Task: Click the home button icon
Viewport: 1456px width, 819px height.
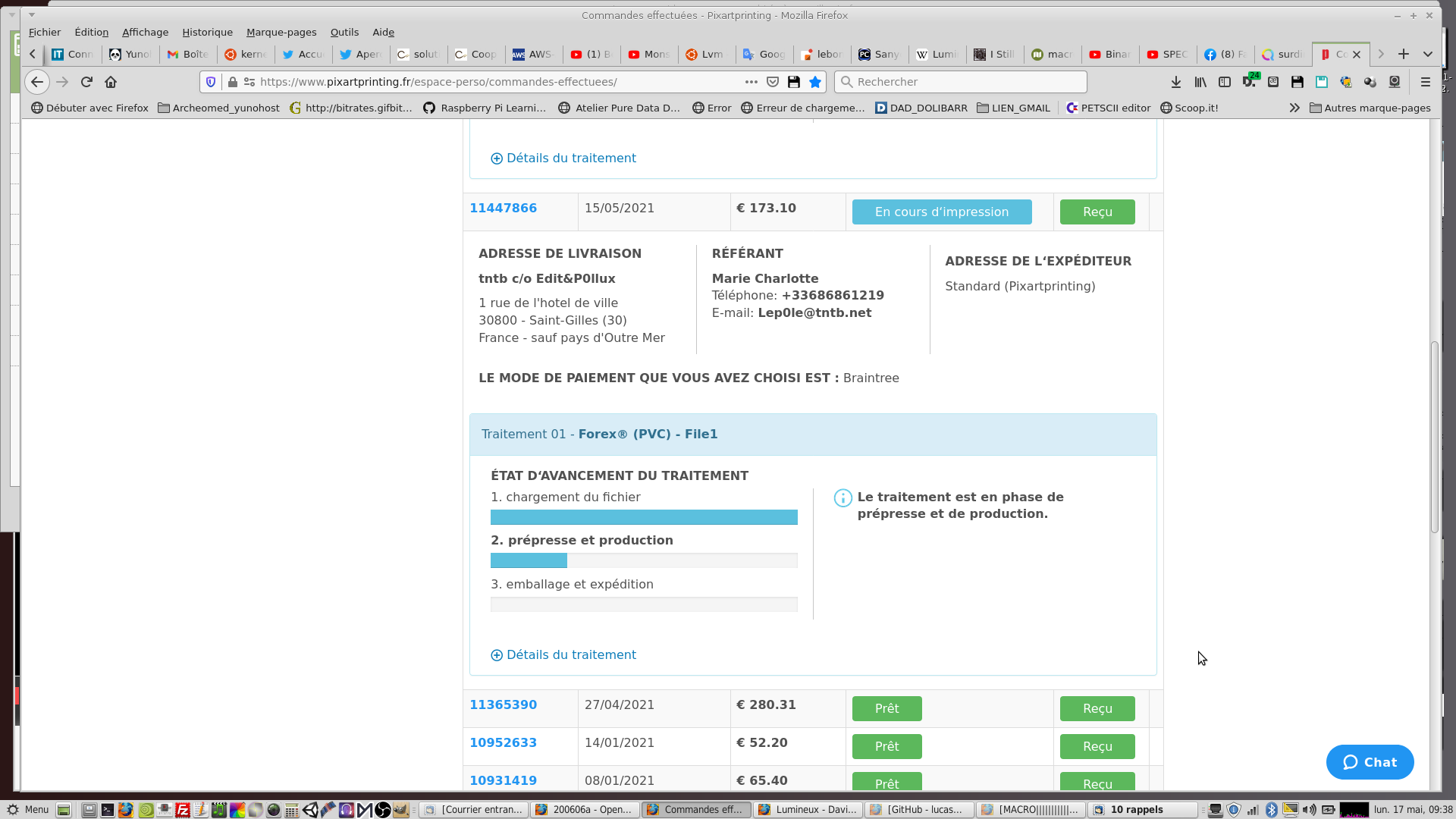Action: coord(111,82)
